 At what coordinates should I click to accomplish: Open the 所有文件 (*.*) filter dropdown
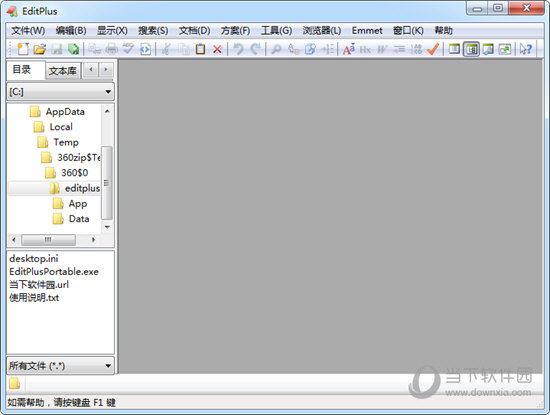(60, 366)
